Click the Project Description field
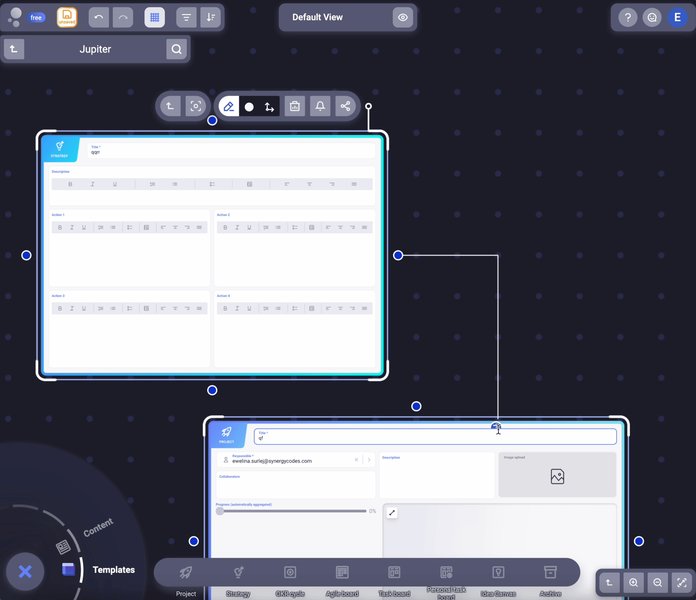696x600 pixels. pos(437,474)
